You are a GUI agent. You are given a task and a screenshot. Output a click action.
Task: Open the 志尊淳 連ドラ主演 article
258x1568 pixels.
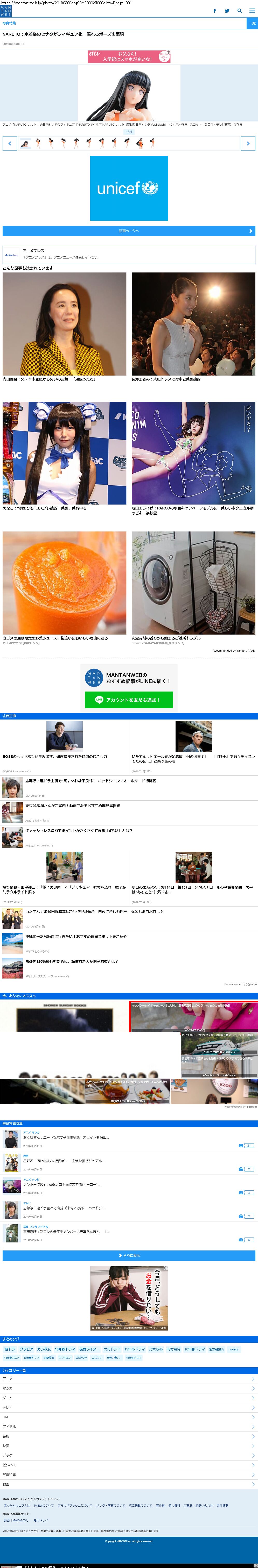point(129,788)
